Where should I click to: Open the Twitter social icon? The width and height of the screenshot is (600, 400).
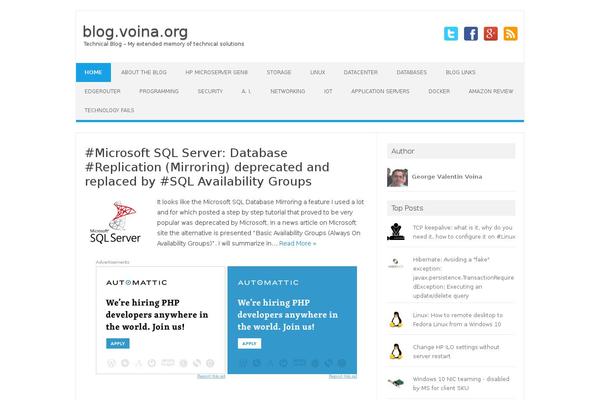tap(451, 33)
